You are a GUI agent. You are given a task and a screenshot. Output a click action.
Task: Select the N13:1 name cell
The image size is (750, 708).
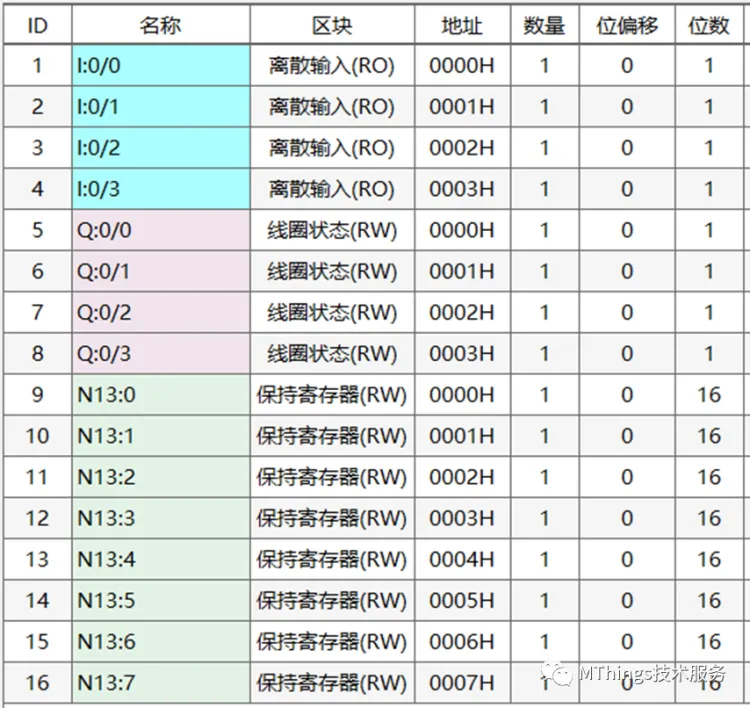click(x=161, y=436)
